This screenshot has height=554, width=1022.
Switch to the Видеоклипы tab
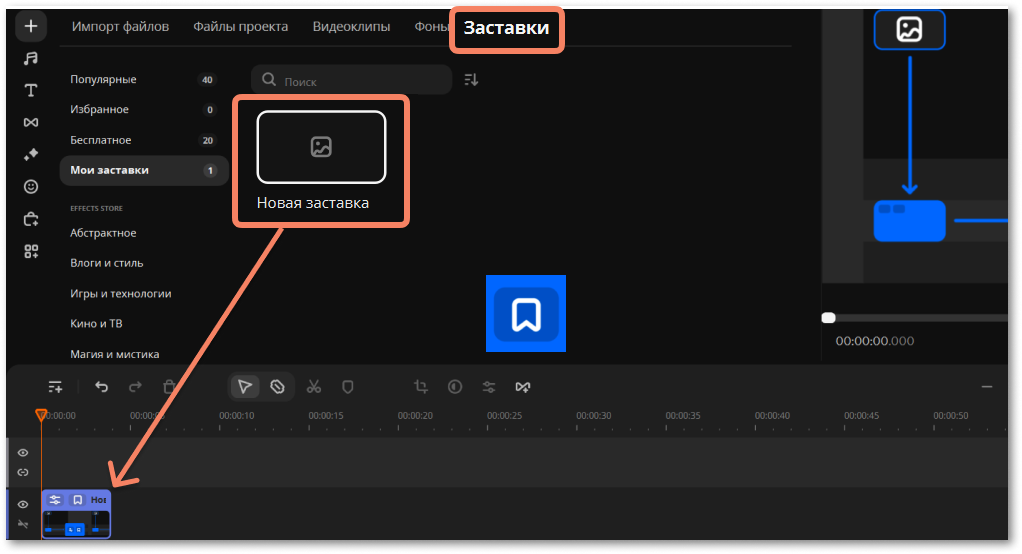click(351, 27)
